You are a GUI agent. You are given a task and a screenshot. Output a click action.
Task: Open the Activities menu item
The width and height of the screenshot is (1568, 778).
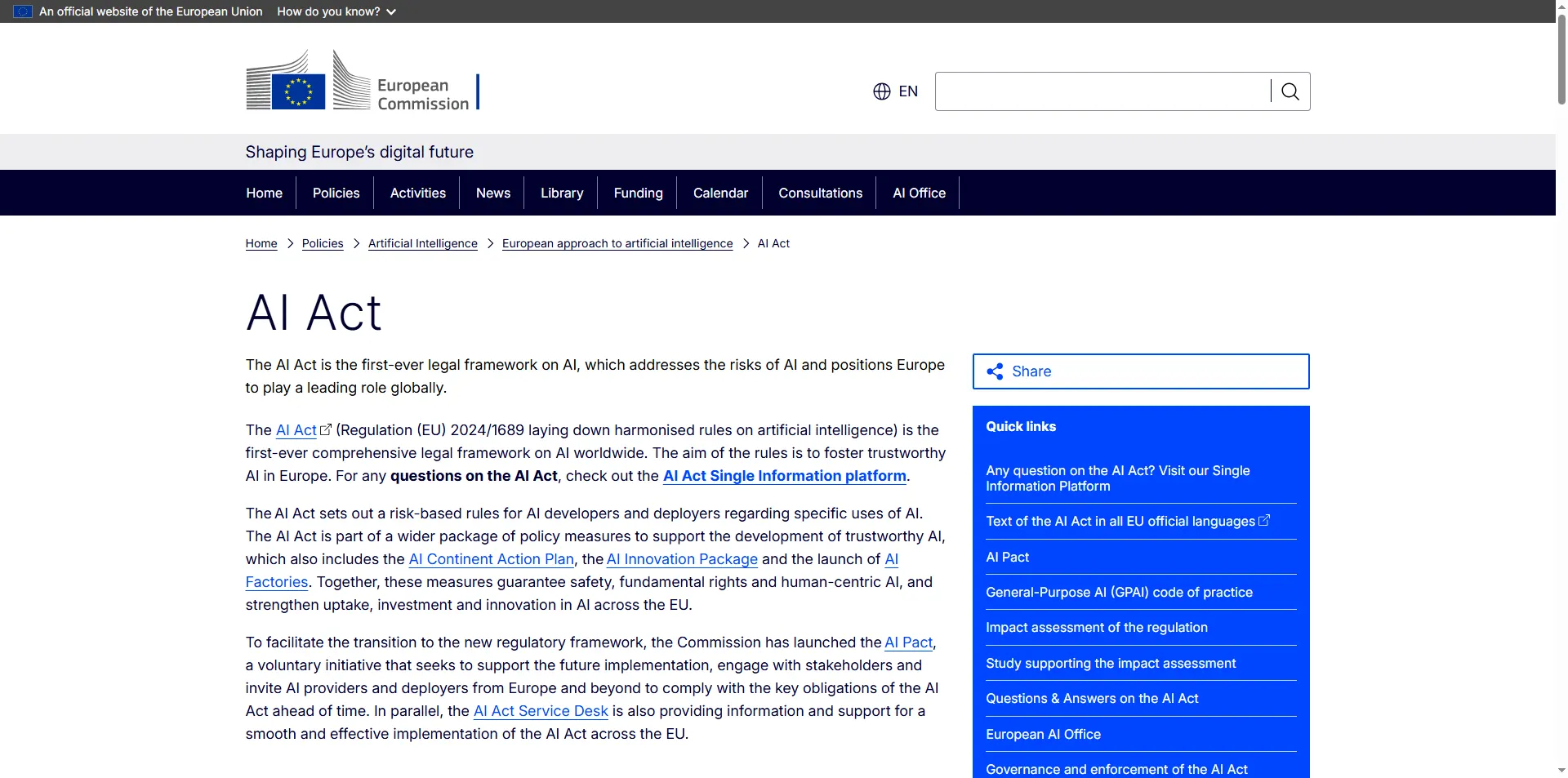(417, 193)
